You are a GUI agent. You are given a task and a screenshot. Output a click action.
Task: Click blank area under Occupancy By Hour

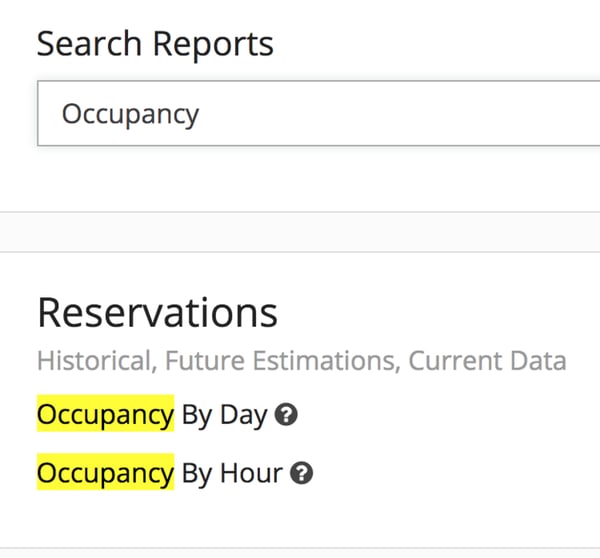[x=300, y=519]
